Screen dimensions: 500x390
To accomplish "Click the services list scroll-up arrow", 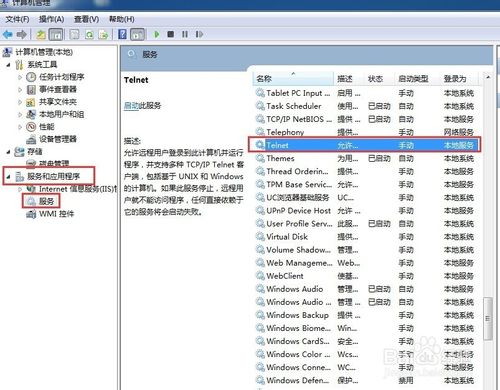I will [488, 77].
